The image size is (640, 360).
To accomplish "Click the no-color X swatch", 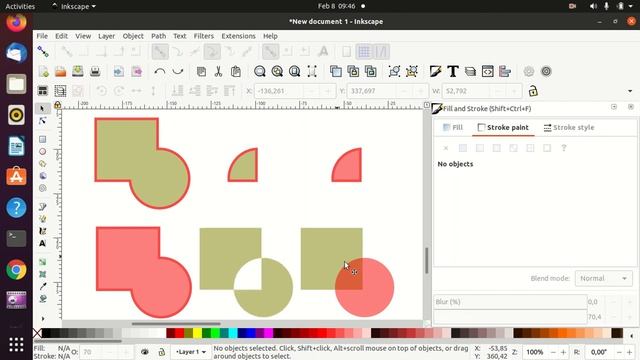I will 37,333.
